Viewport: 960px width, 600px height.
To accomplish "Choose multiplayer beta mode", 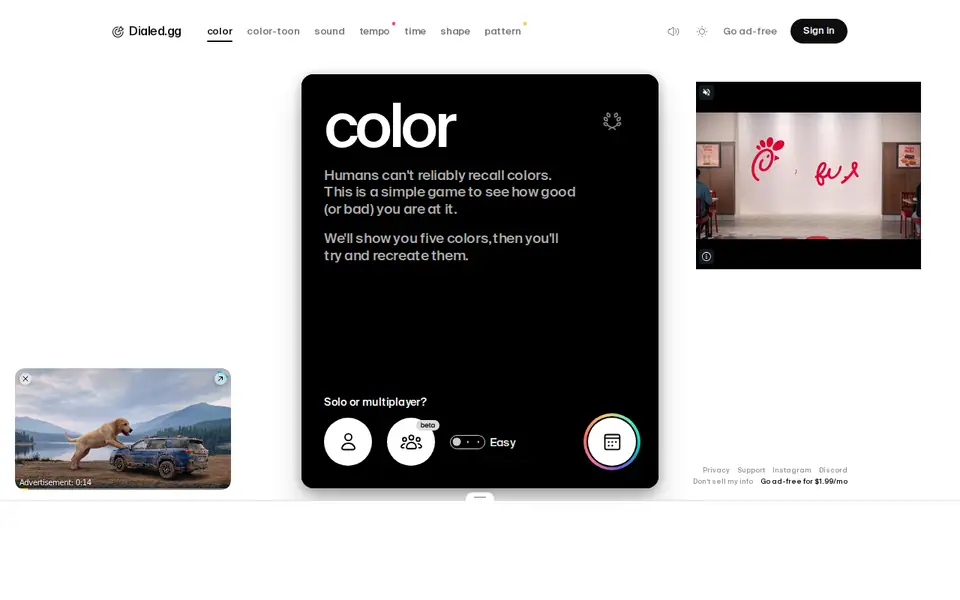I will 411,441.
